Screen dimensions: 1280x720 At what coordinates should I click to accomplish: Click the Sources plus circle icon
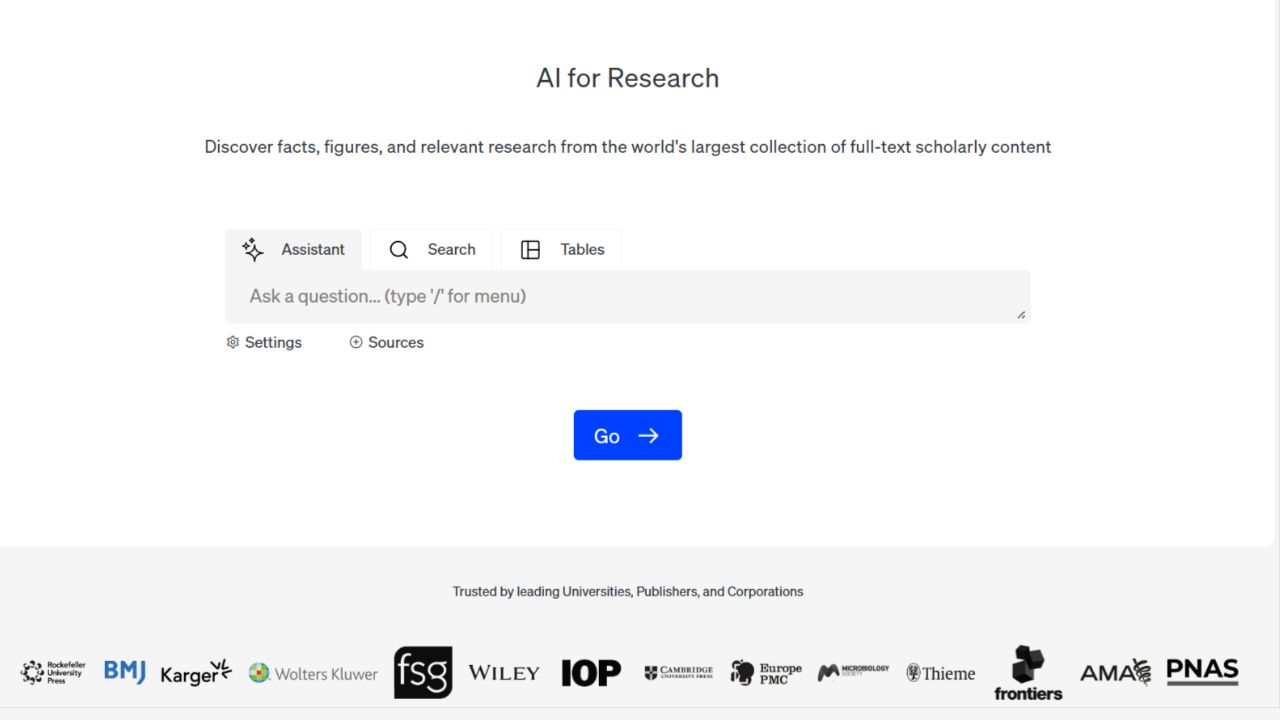356,342
